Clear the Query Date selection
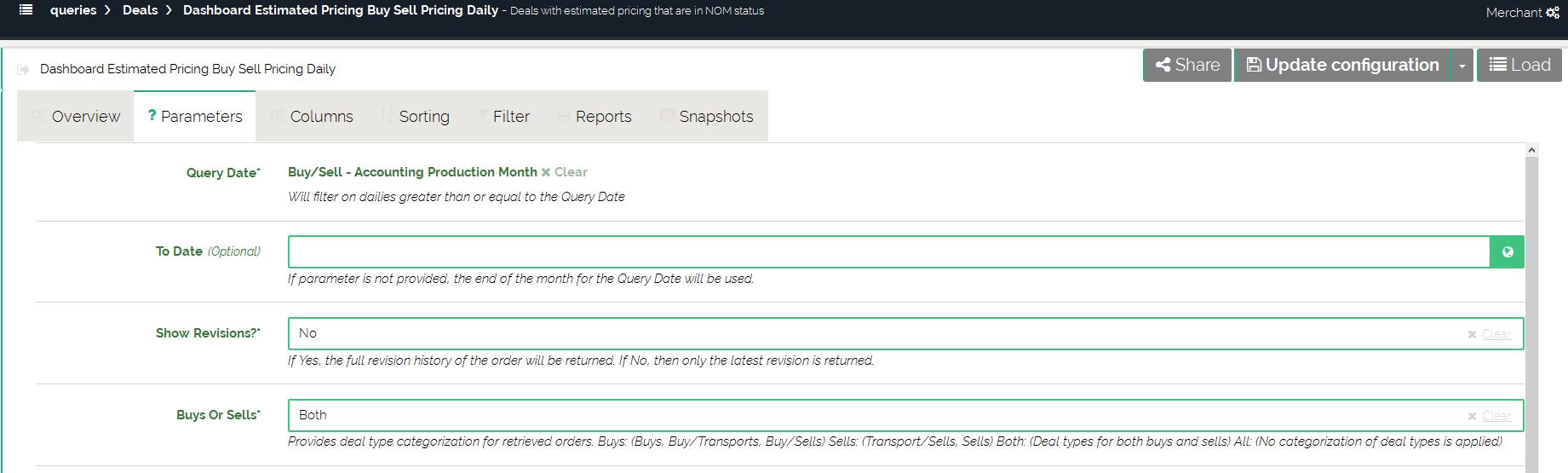 [565, 172]
